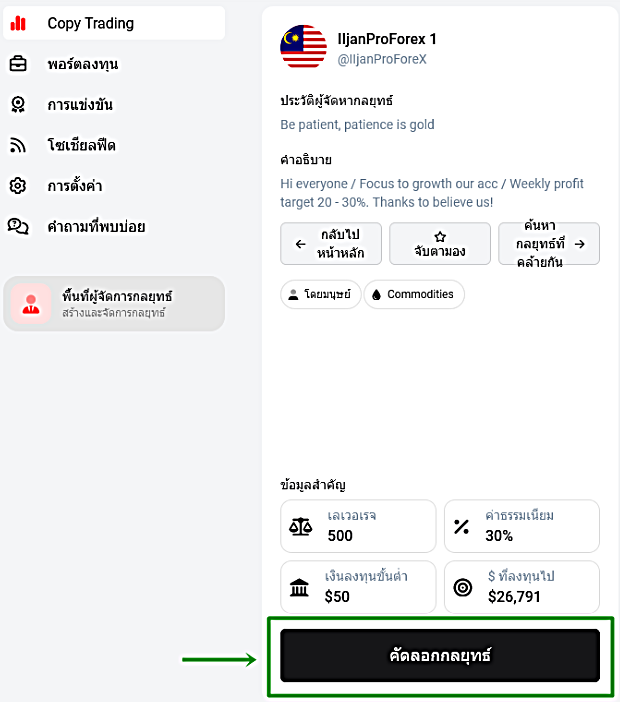Open the Copy Trading menu item
Viewport: 620px width, 702px height.
[x=114, y=23]
